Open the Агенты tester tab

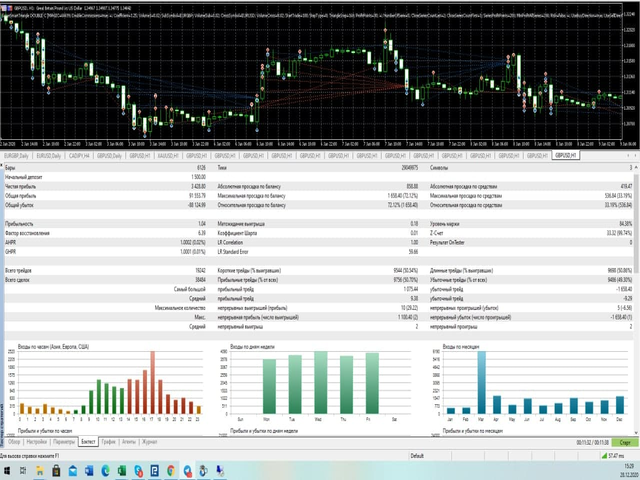click(129, 442)
